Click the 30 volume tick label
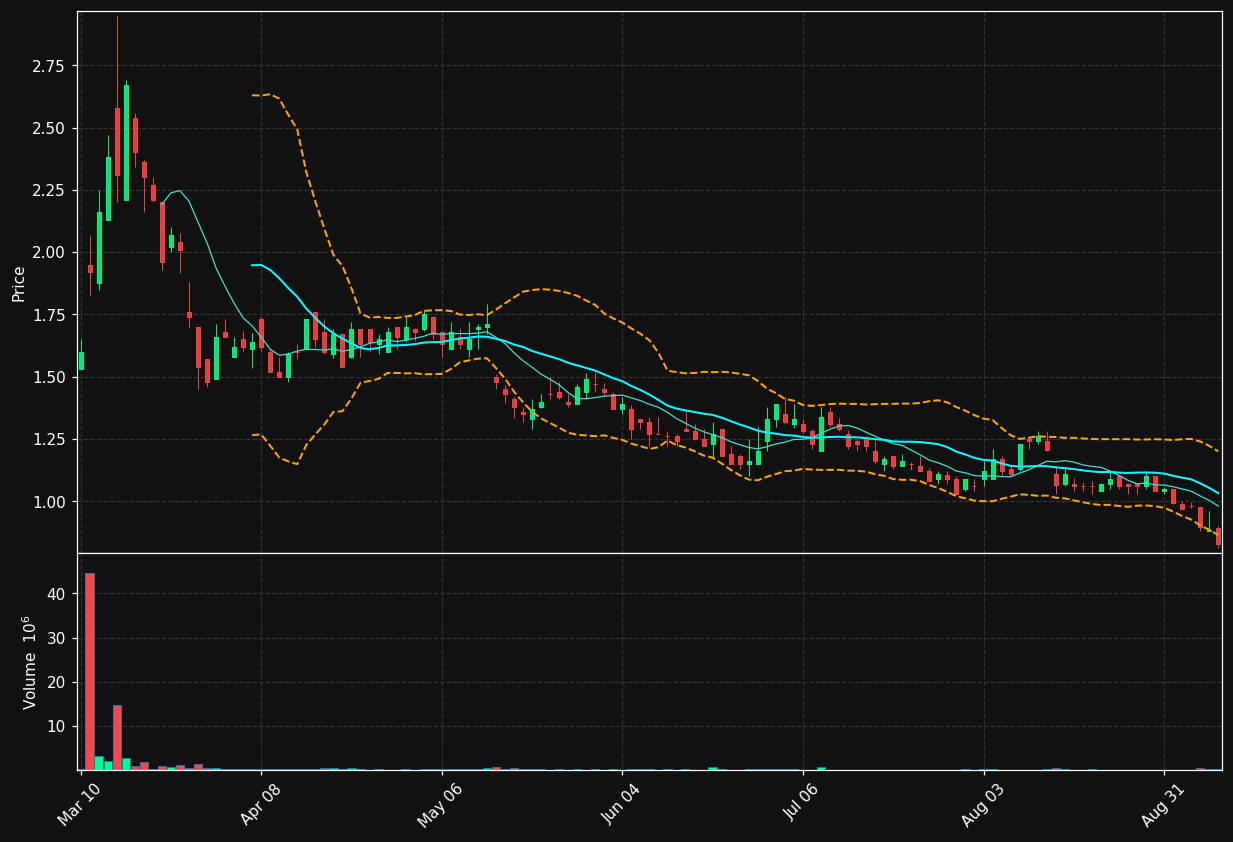 [x=56, y=638]
